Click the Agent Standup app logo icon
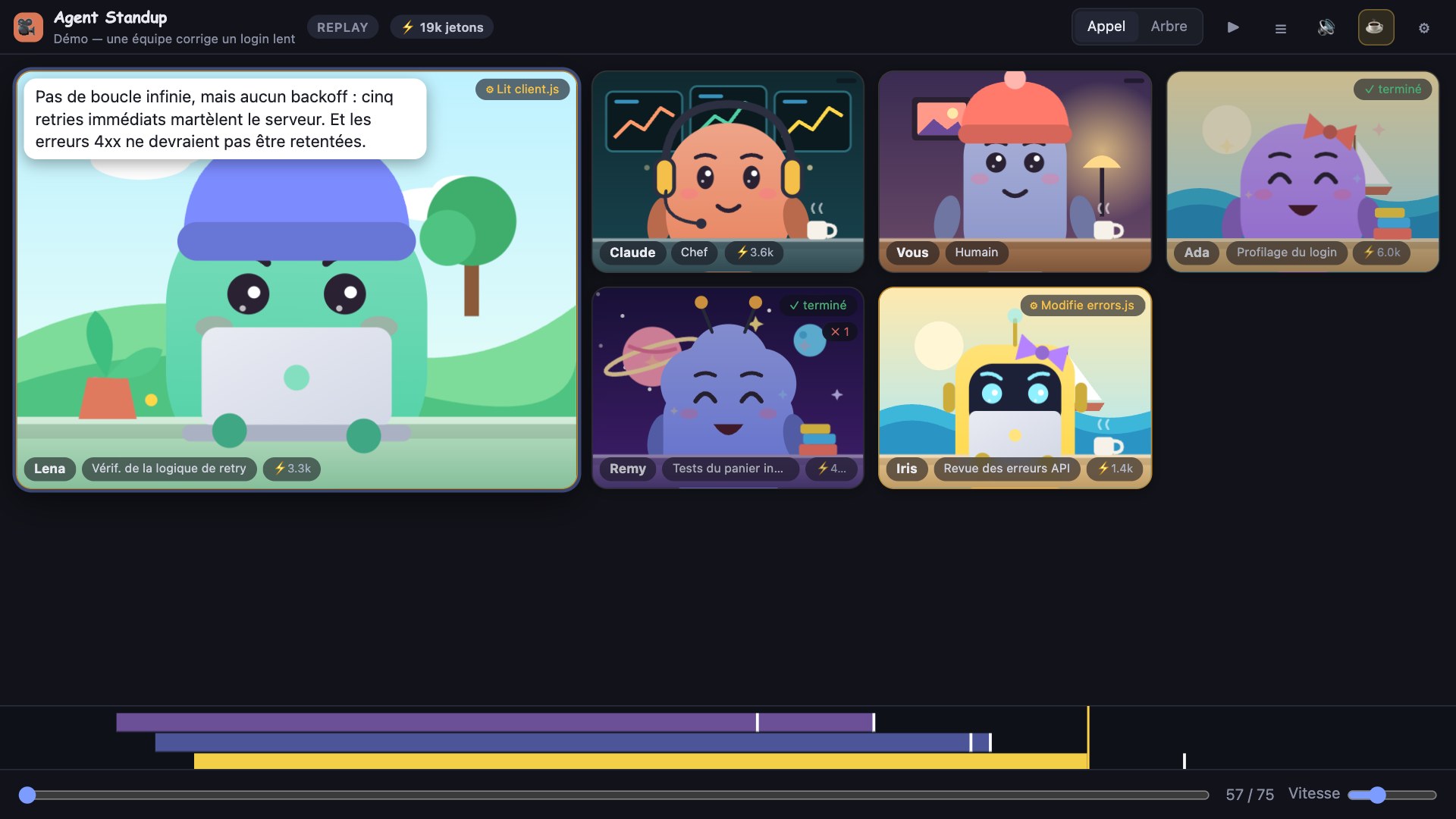The height and width of the screenshot is (819, 1456). 28,27
